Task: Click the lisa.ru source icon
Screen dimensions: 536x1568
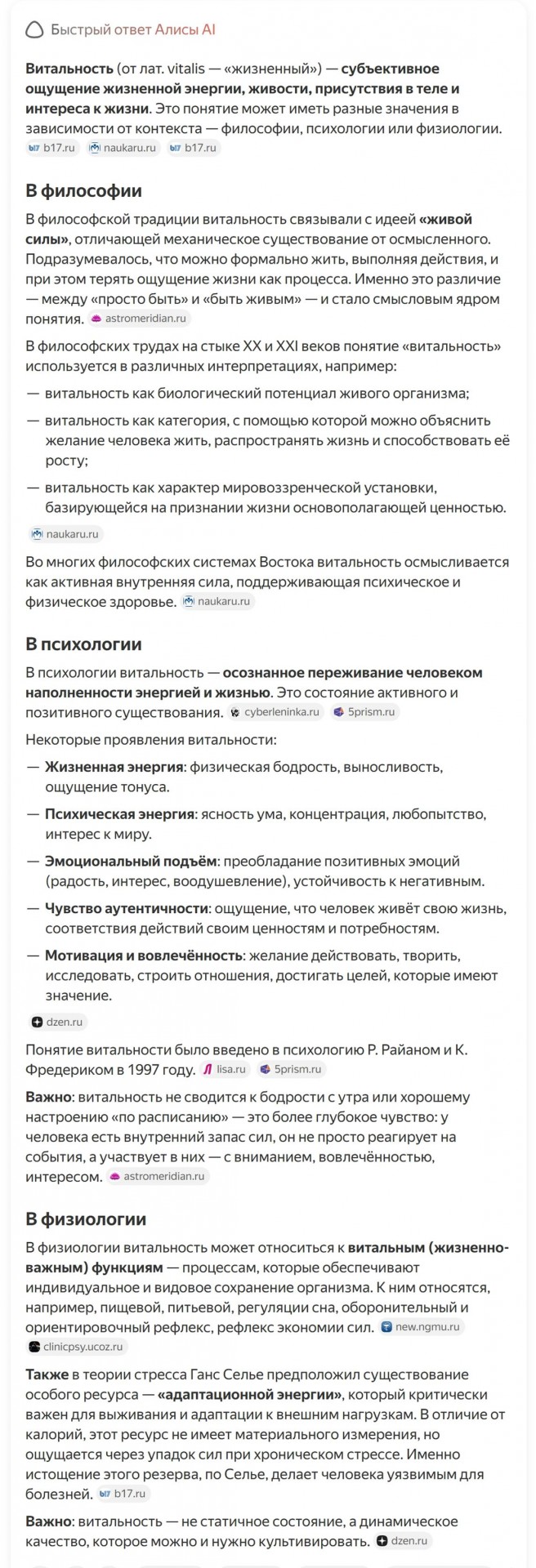Action: (208, 1069)
